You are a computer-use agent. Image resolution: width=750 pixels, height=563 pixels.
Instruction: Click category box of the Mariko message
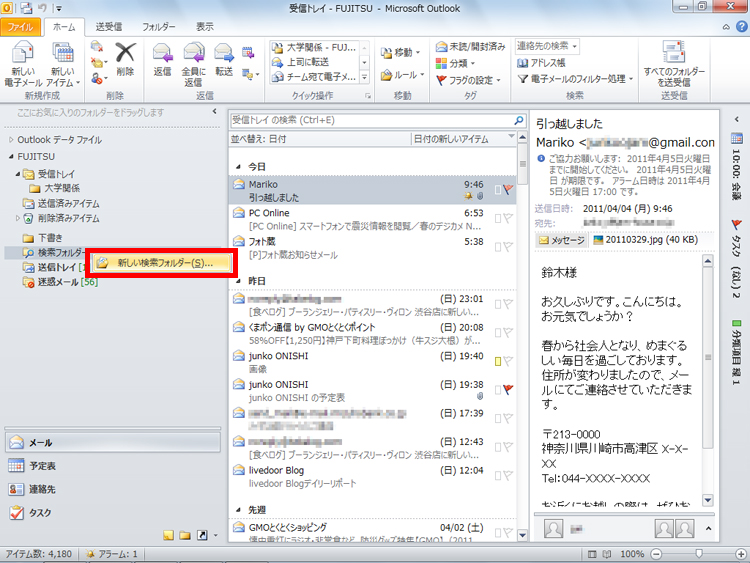(x=498, y=190)
